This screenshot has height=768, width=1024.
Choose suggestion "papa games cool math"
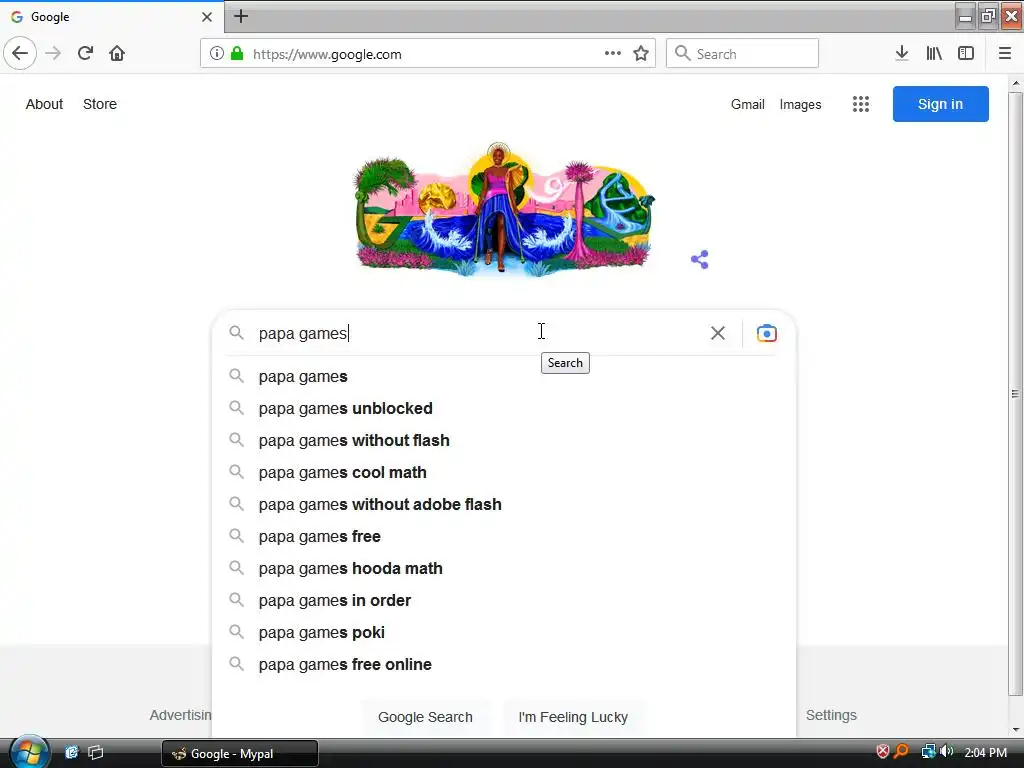click(x=504, y=472)
